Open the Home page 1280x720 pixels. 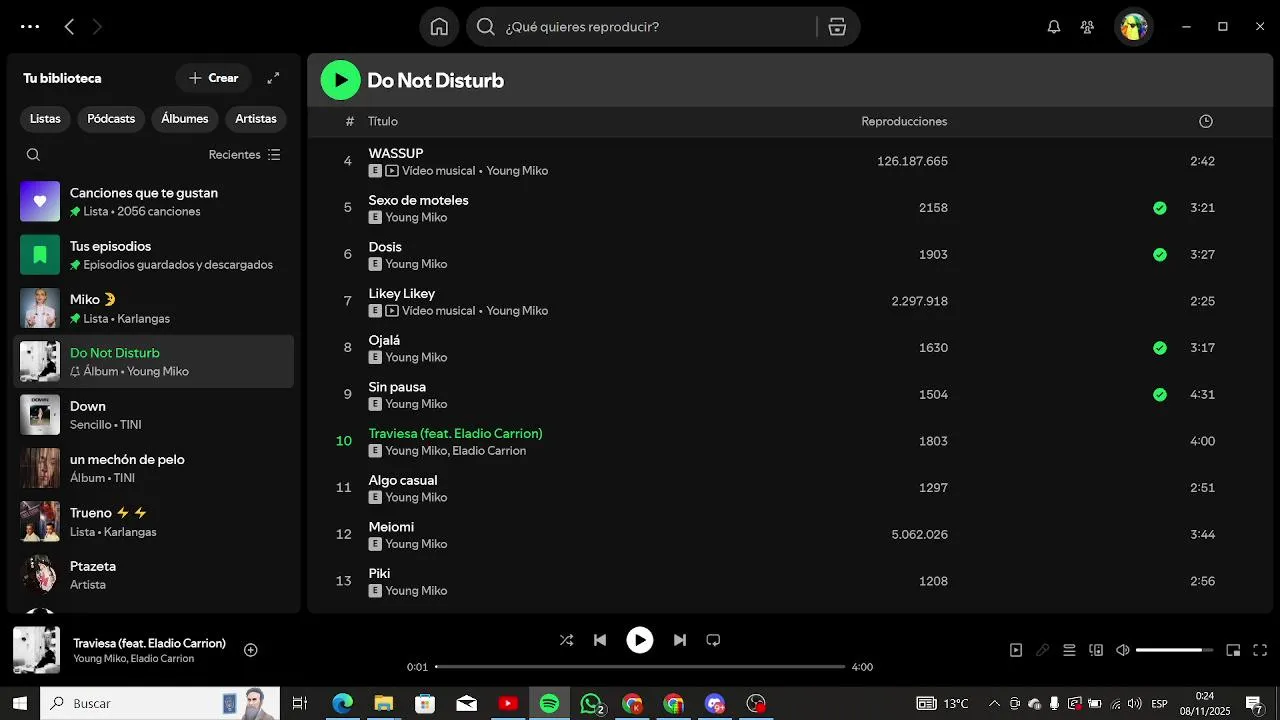(439, 27)
